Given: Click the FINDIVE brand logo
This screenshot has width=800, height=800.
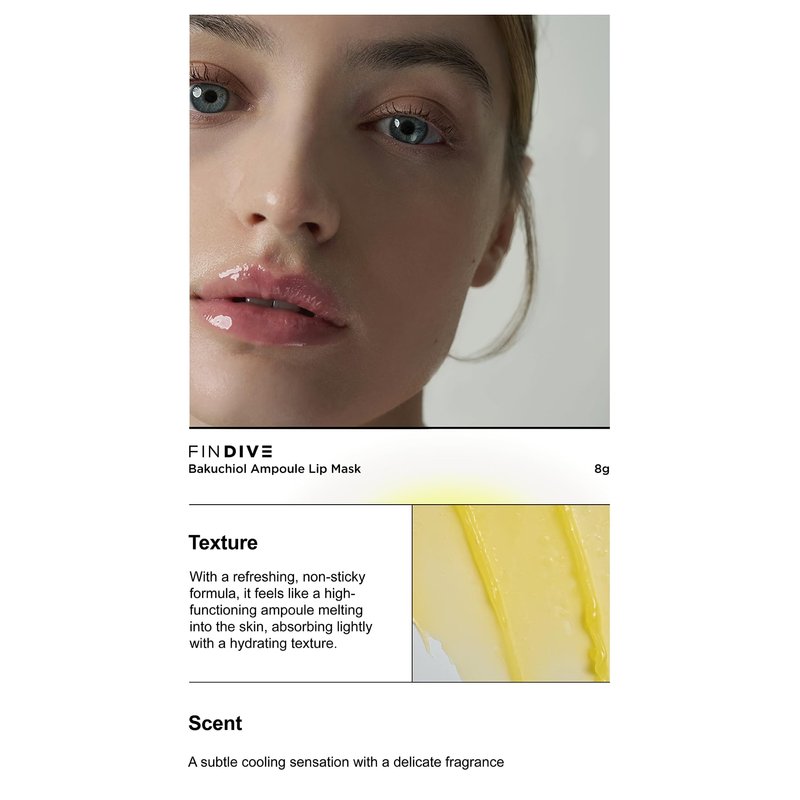Looking at the screenshot, I should point(230,451).
